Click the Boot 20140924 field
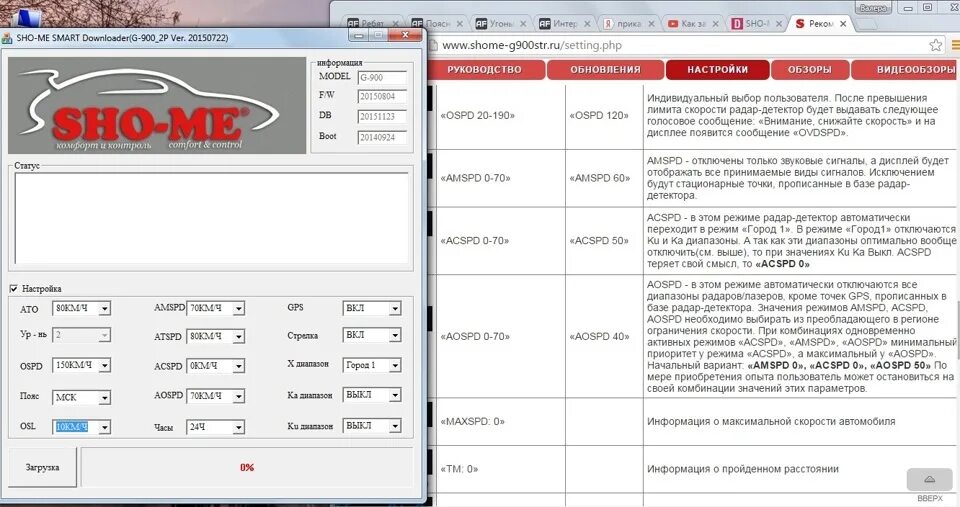960x507 pixels. (x=382, y=137)
